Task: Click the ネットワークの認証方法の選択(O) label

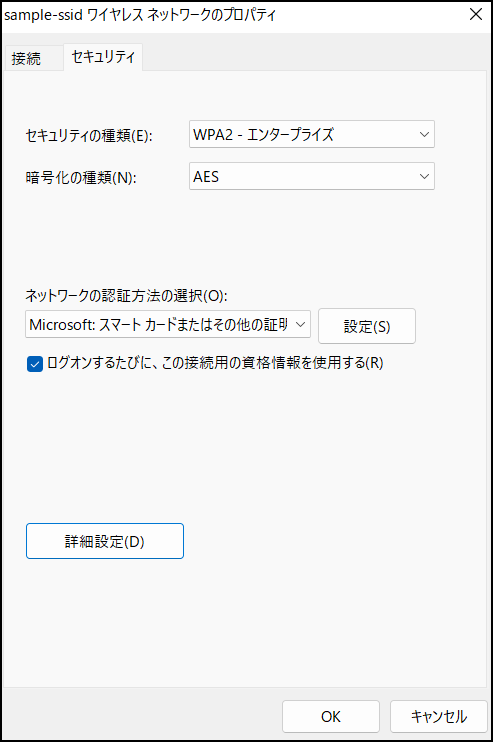Action: 126,296
